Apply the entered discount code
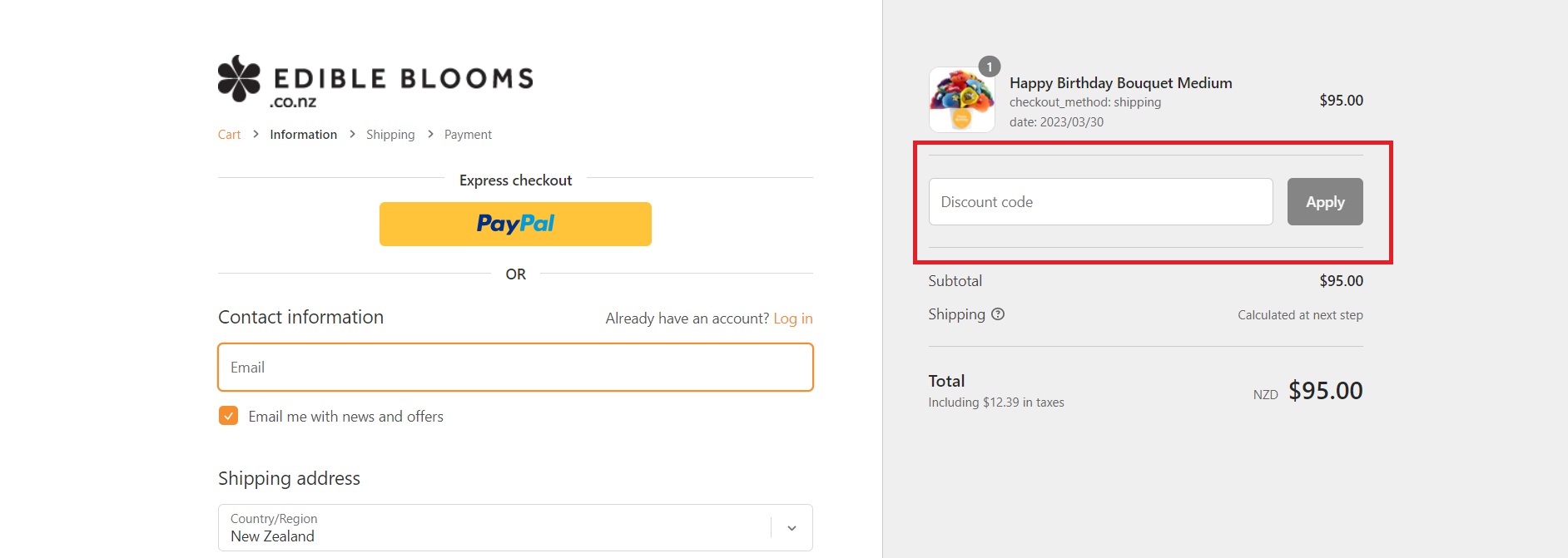This screenshot has height=558, width=1568. pyautogui.click(x=1325, y=201)
